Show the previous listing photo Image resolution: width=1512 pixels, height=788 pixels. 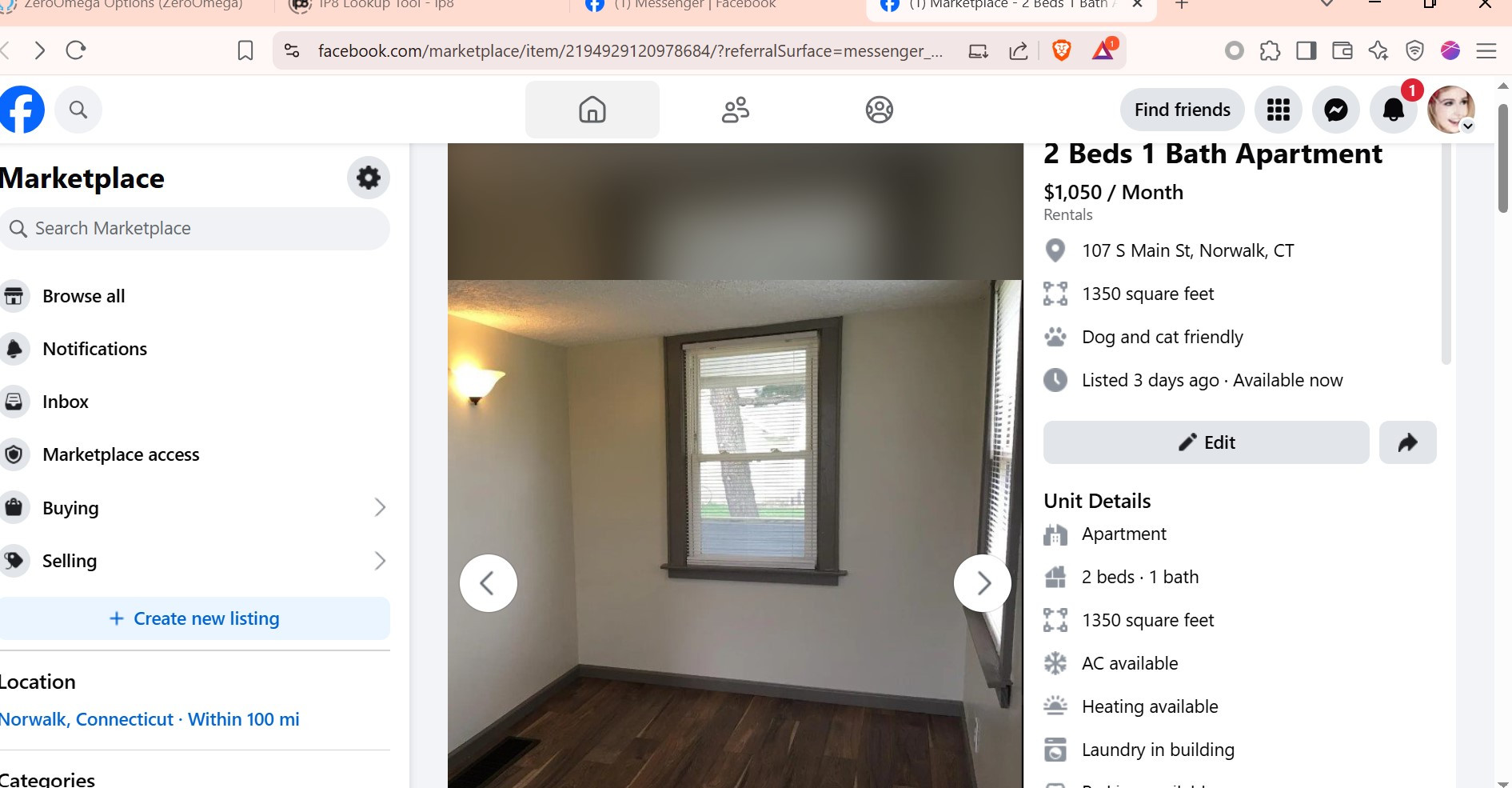[x=489, y=583]
